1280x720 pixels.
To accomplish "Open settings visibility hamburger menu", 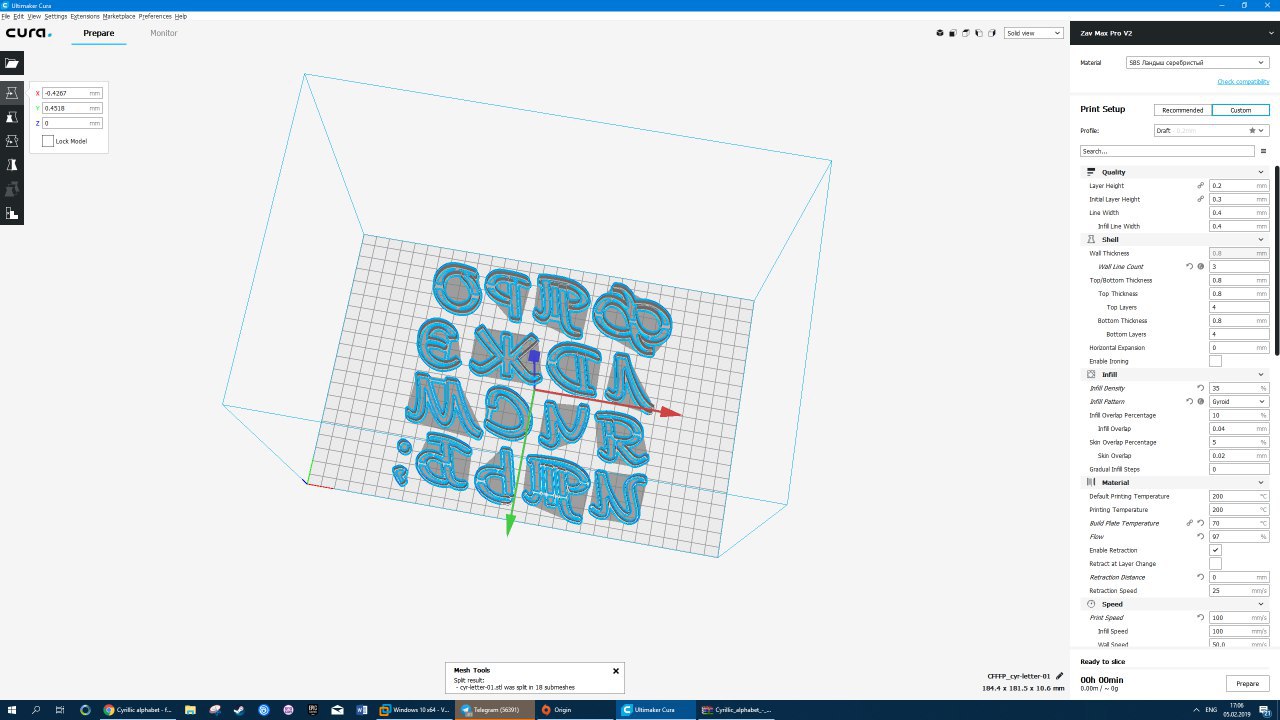I will coord(1263,151).
